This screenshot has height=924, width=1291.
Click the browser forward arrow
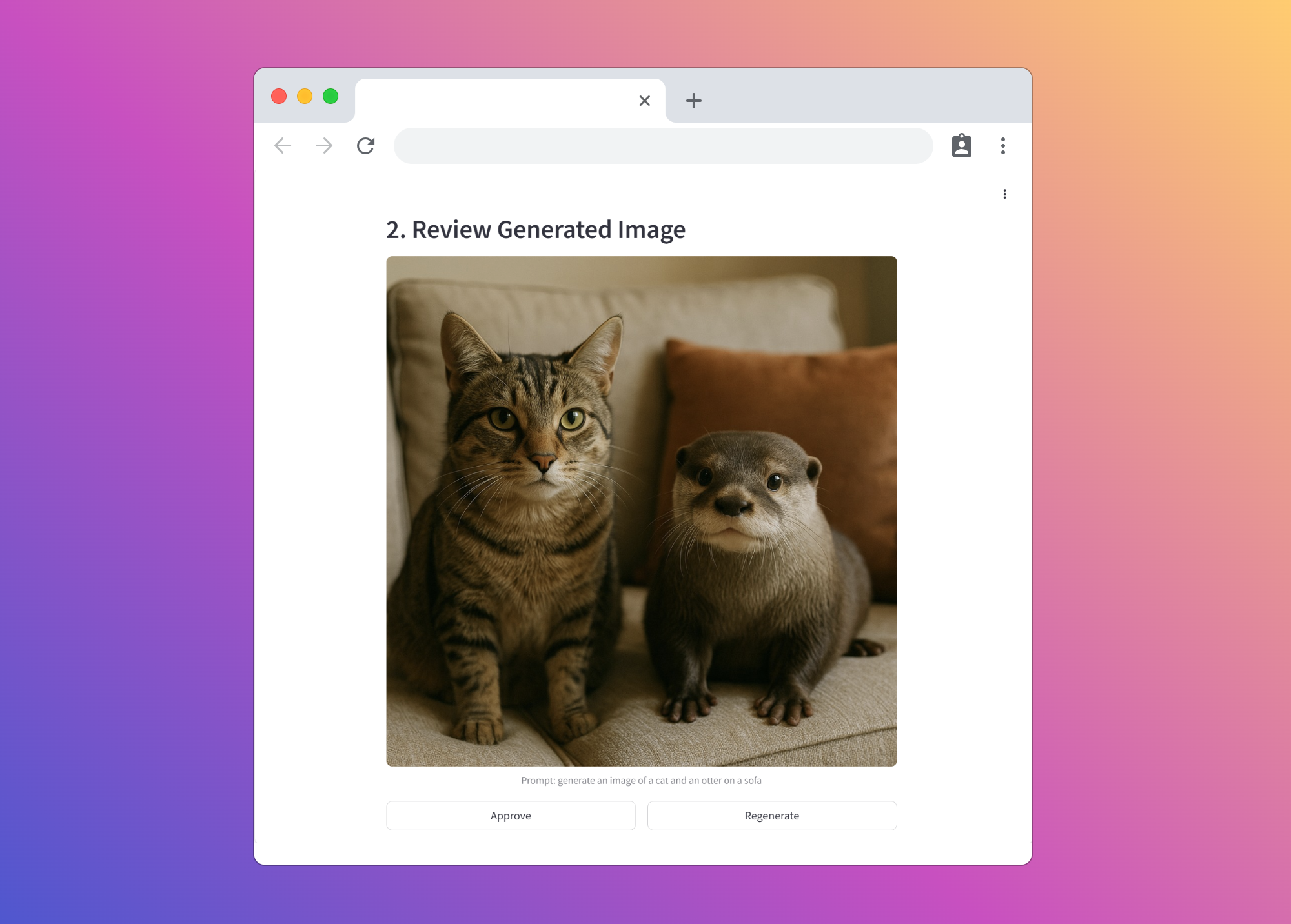[324, 146]
